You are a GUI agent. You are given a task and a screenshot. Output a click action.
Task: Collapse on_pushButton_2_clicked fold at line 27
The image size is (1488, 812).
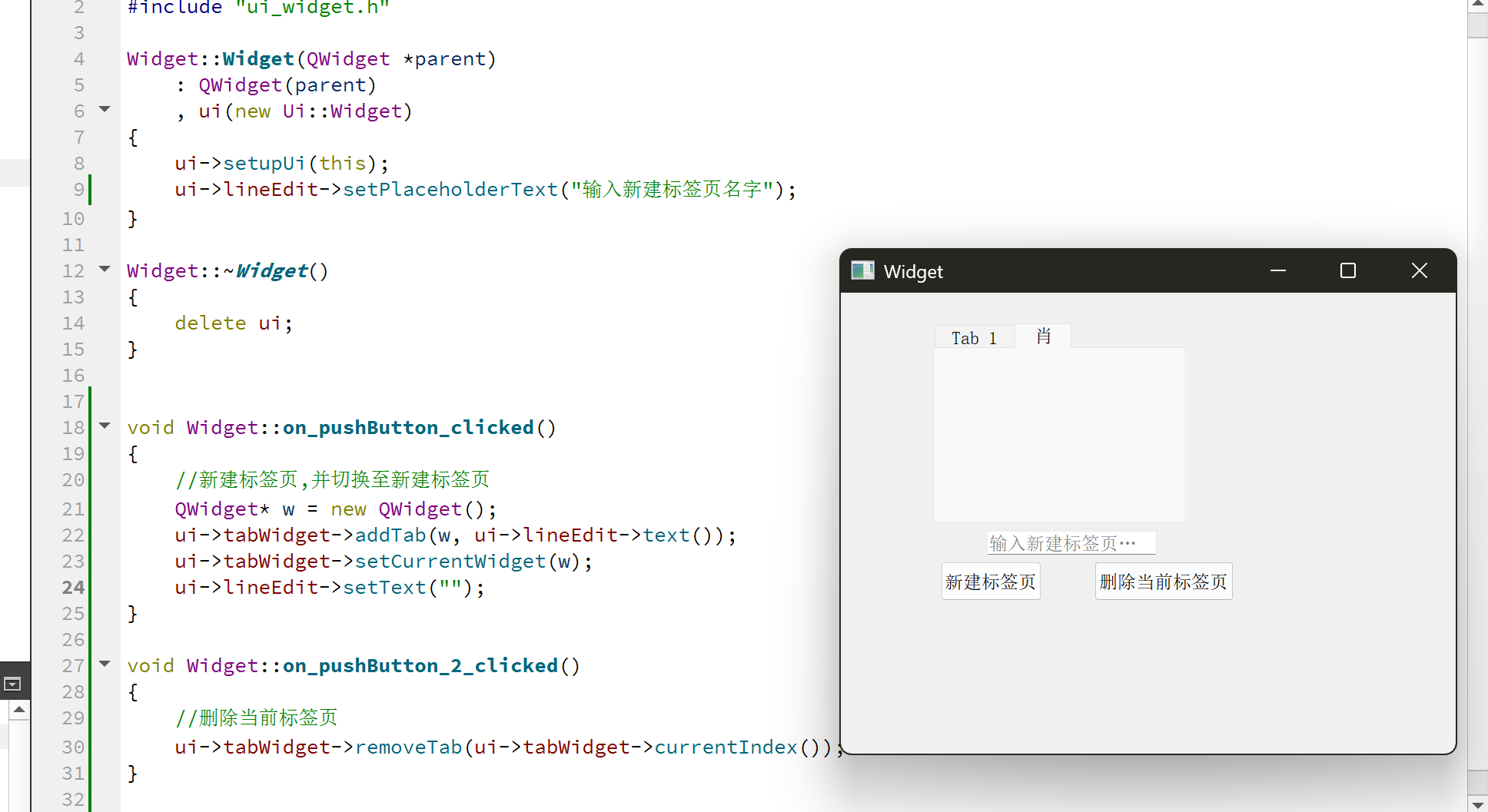coord(105,664)
